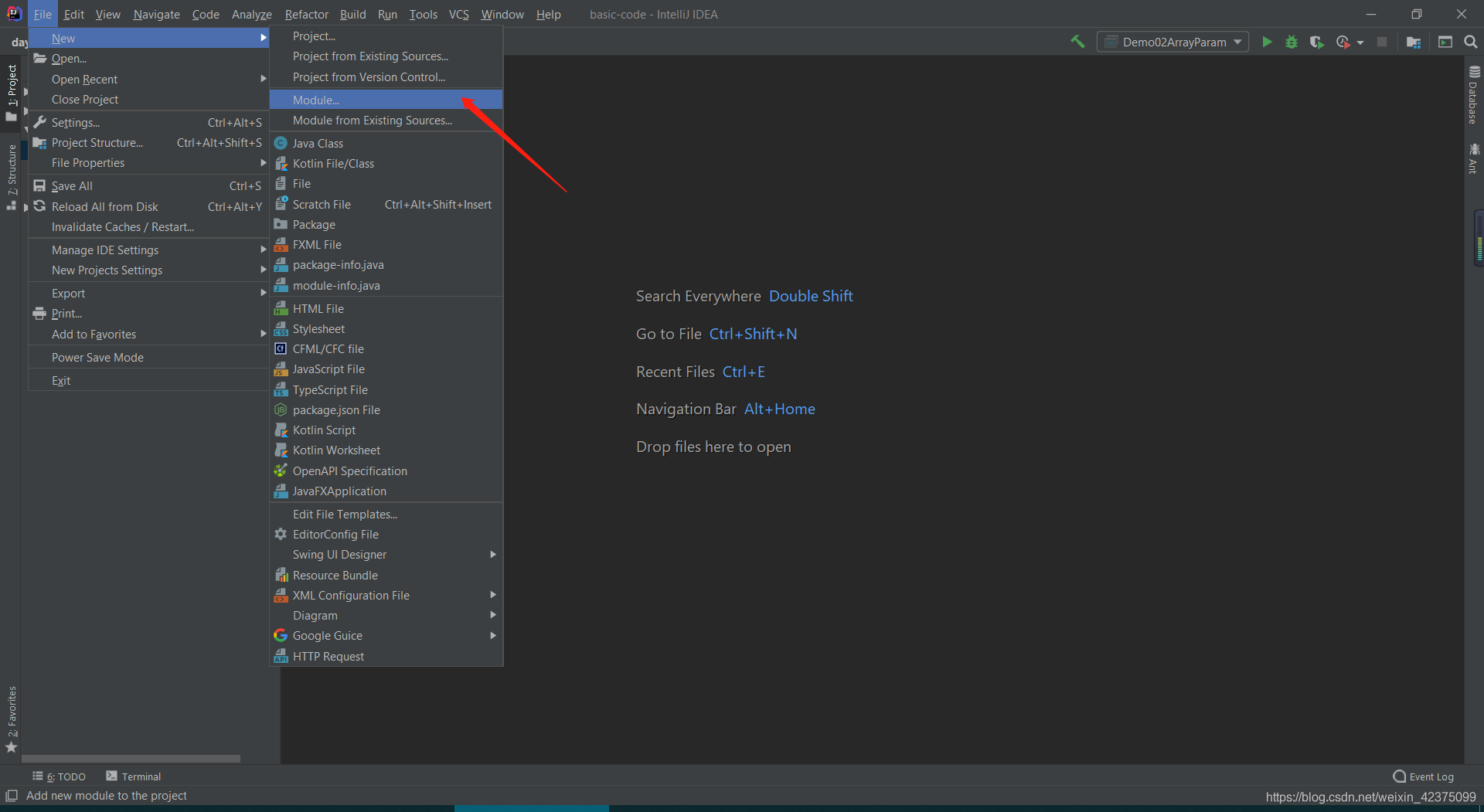Create a new Java Class
This screenshot has height=812, width=1484.
386,144
